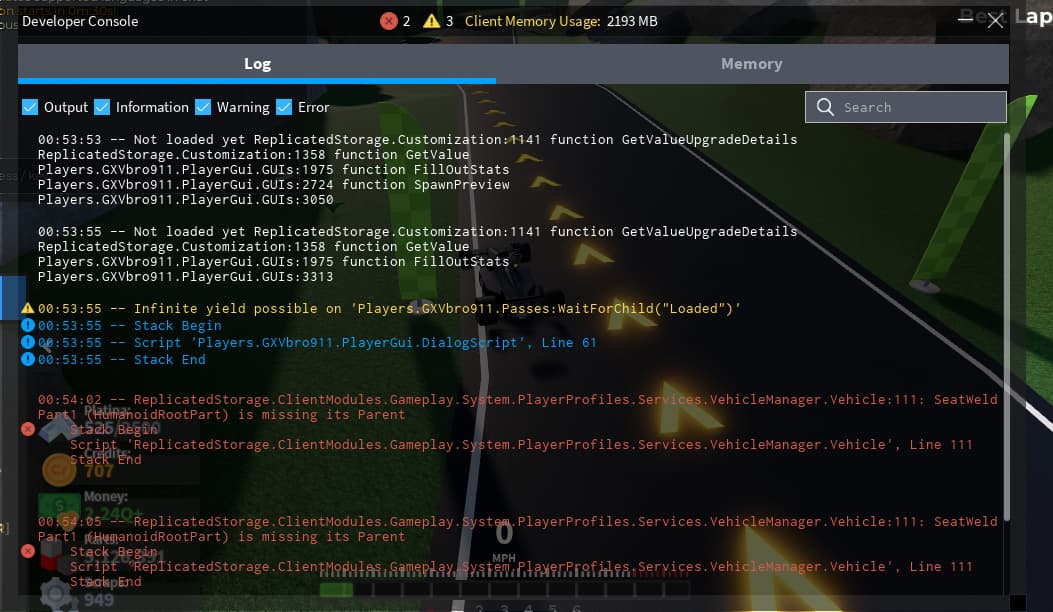Click info icon next to blue Stack End
The width and height of the screenshot is (1053, 612).
coord(28,359)
